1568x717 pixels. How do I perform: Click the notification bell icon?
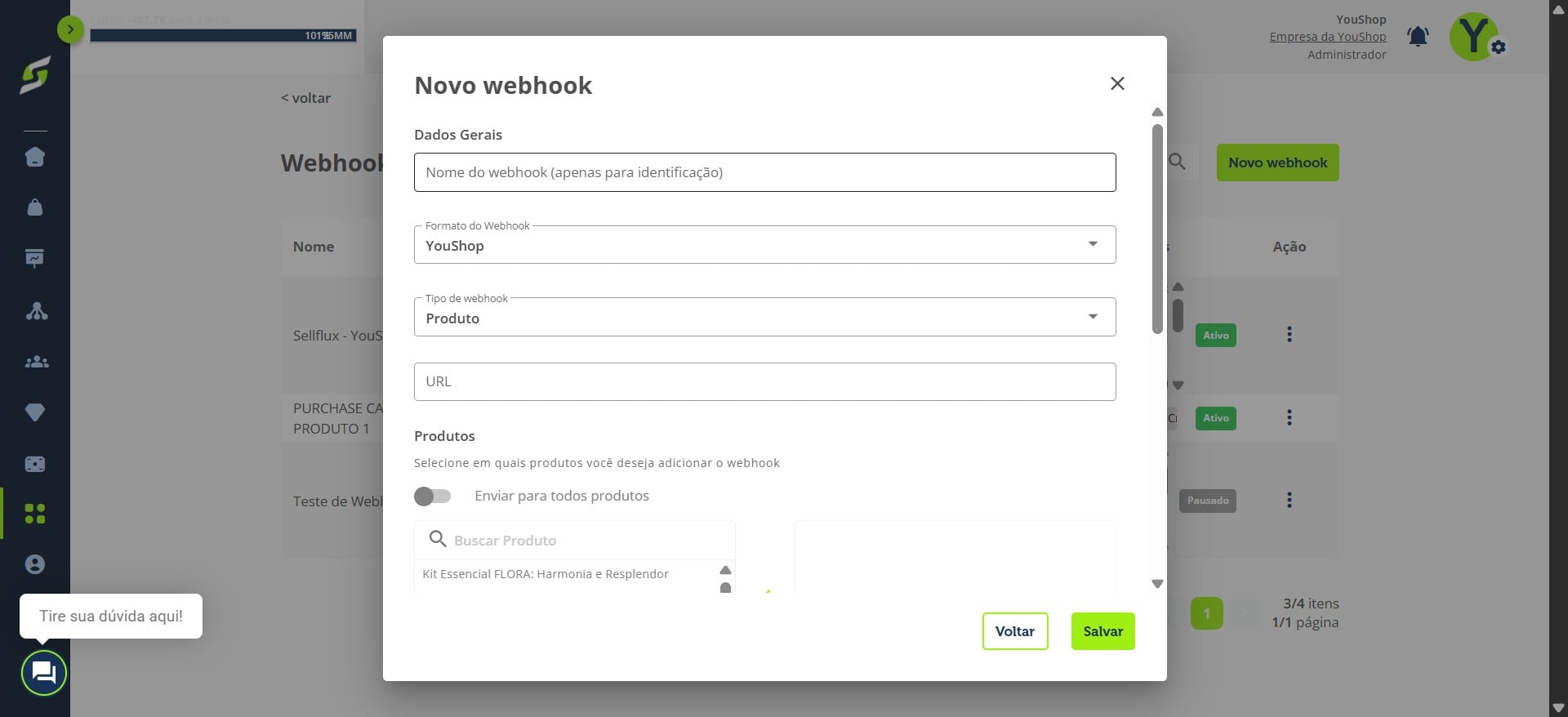[1418, 37]
